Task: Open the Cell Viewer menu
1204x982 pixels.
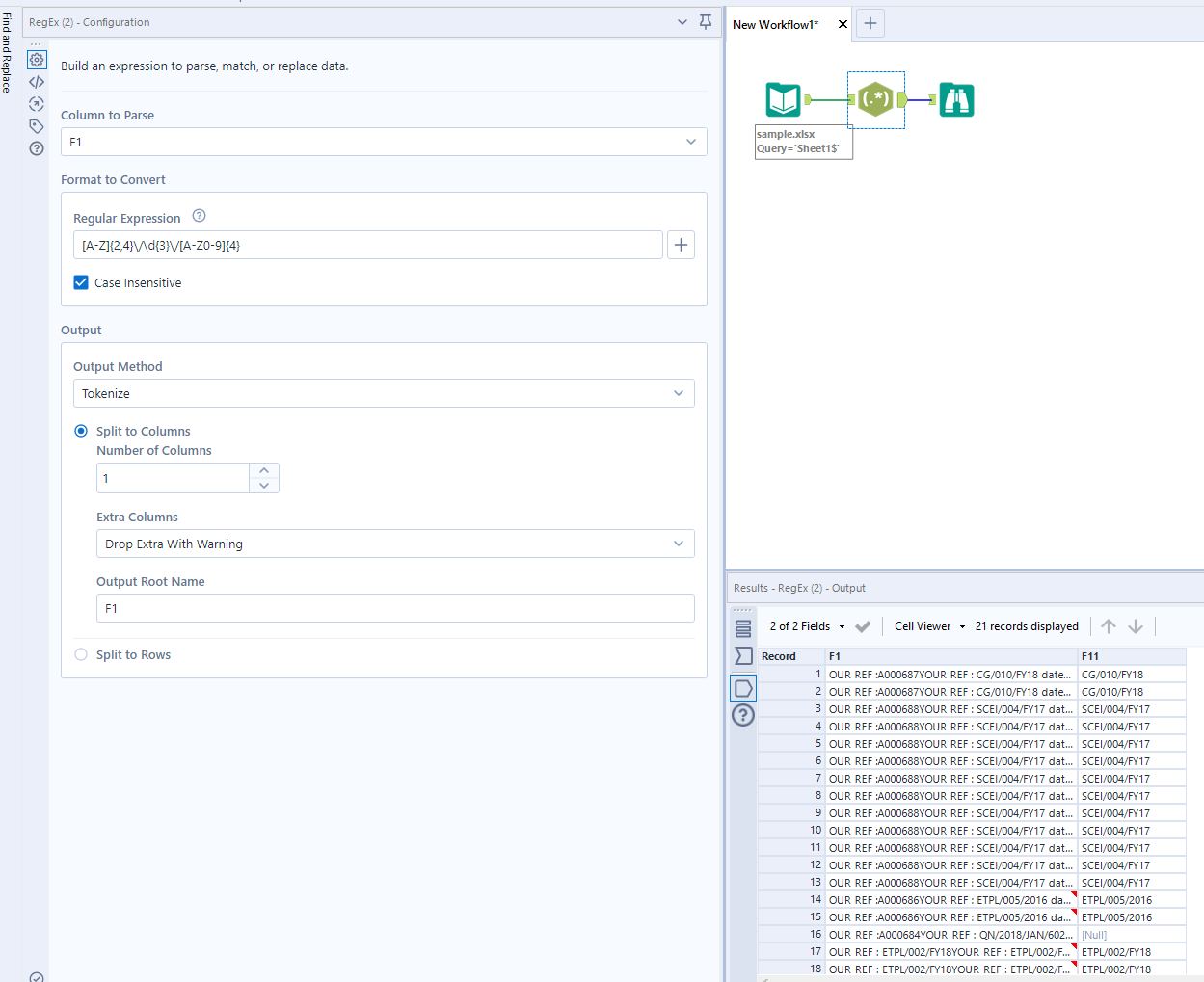Action: coord(927,625)
